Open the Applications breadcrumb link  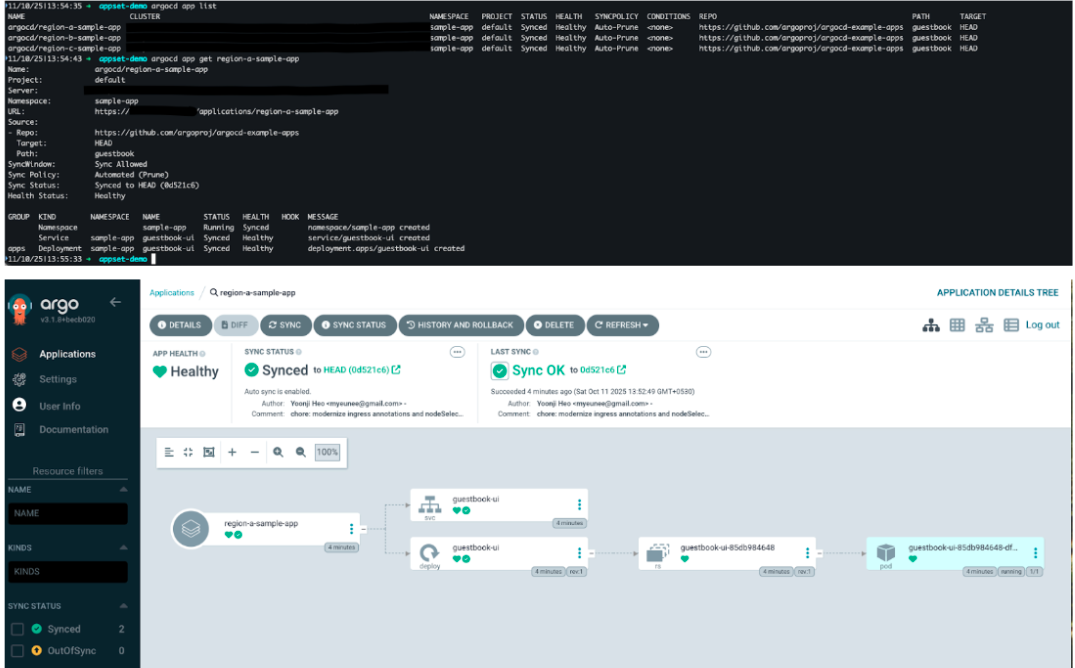[170, 292]
